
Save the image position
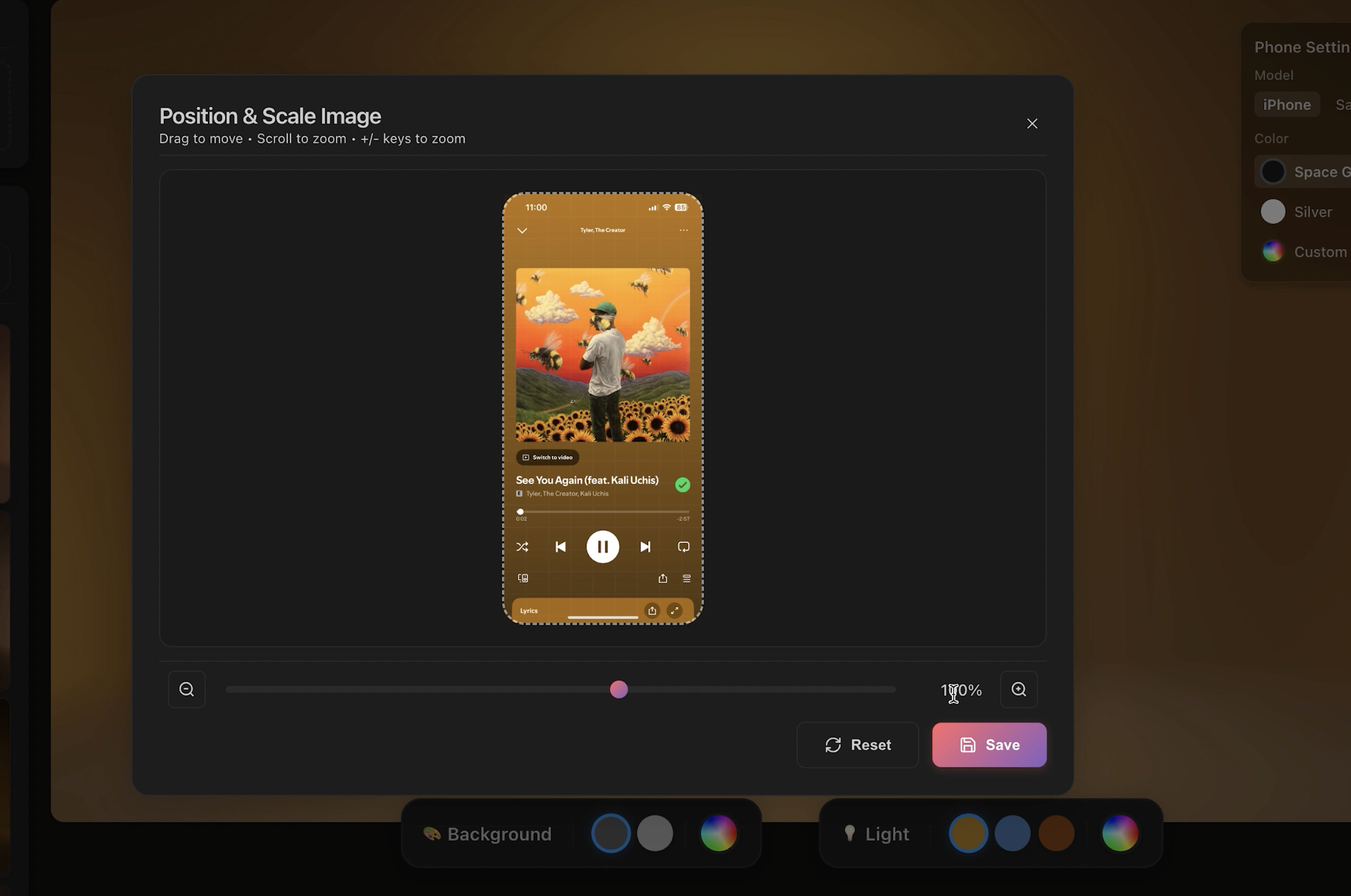(x=989, y=745)
